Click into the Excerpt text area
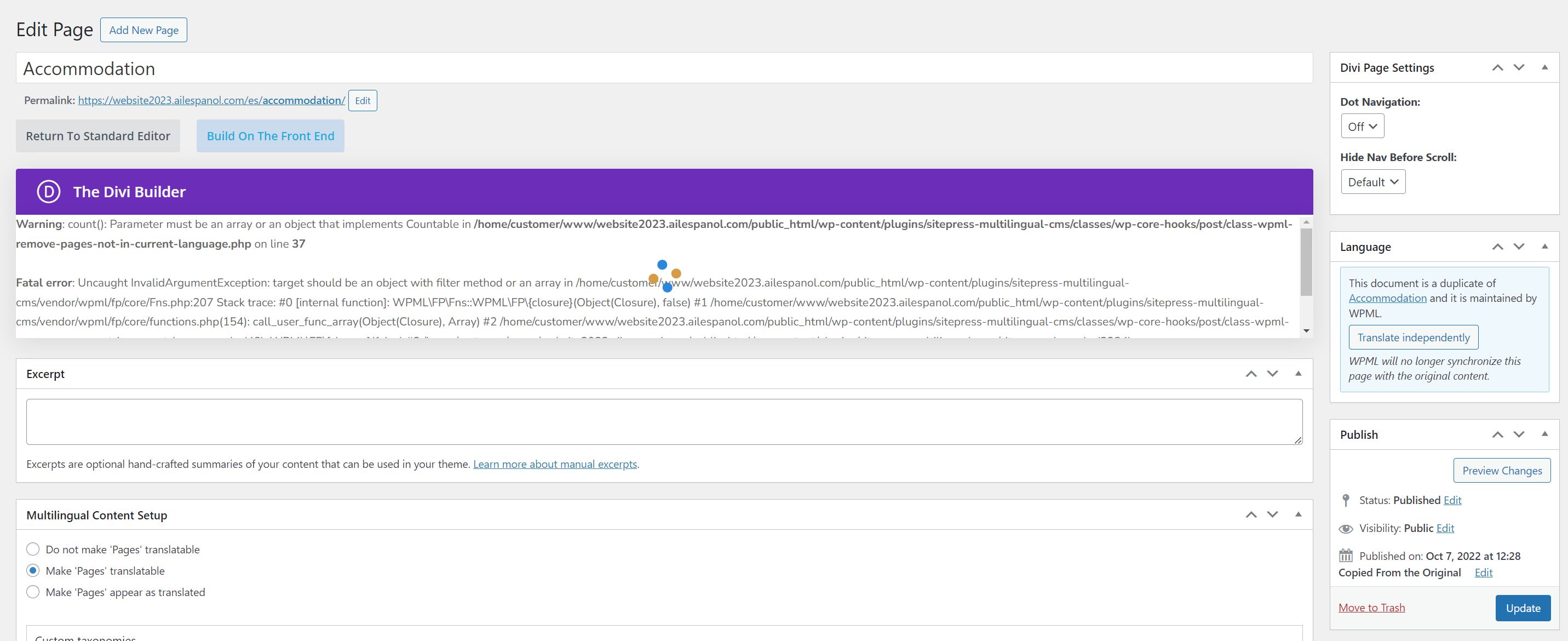 pos(663,422)
